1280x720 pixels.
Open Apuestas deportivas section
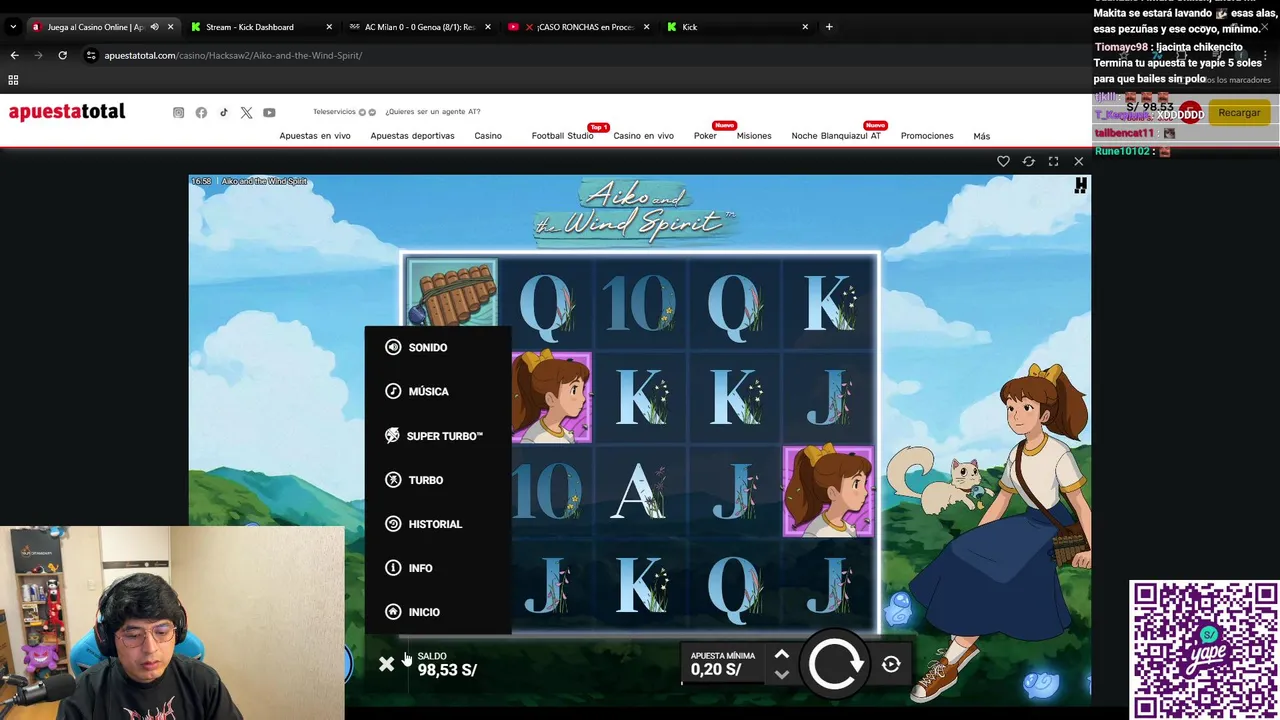tap(412, 136)
